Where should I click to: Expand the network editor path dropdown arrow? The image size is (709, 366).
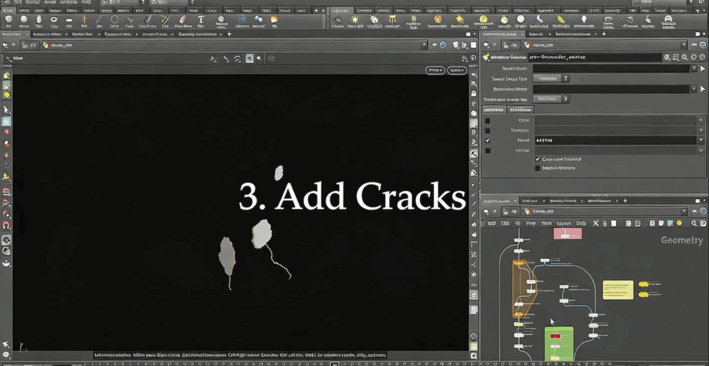[x=684, y=211]
